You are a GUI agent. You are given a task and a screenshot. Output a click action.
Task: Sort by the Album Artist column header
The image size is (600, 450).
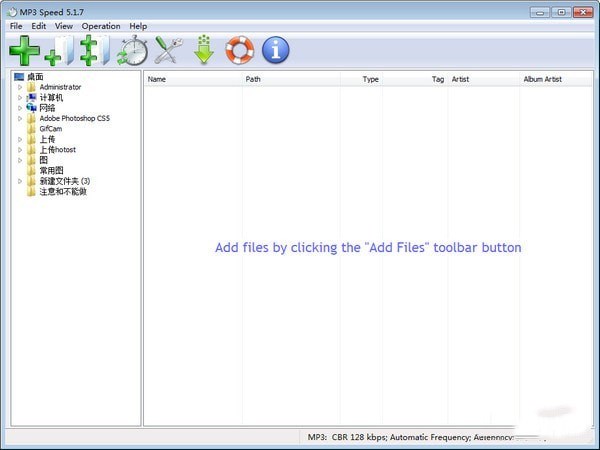[x=556, y=79]
